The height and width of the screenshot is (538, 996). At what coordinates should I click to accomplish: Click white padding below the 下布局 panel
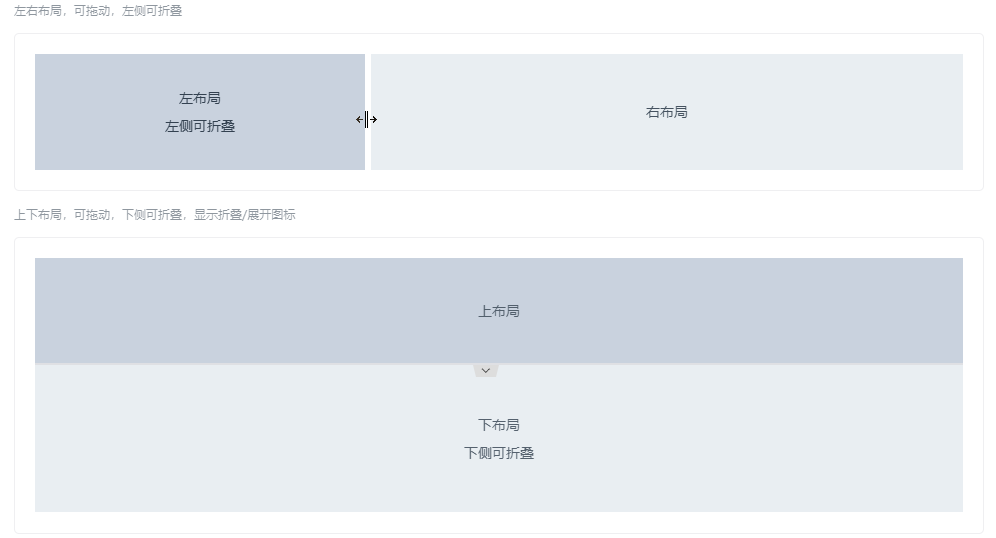coord(498,522)
